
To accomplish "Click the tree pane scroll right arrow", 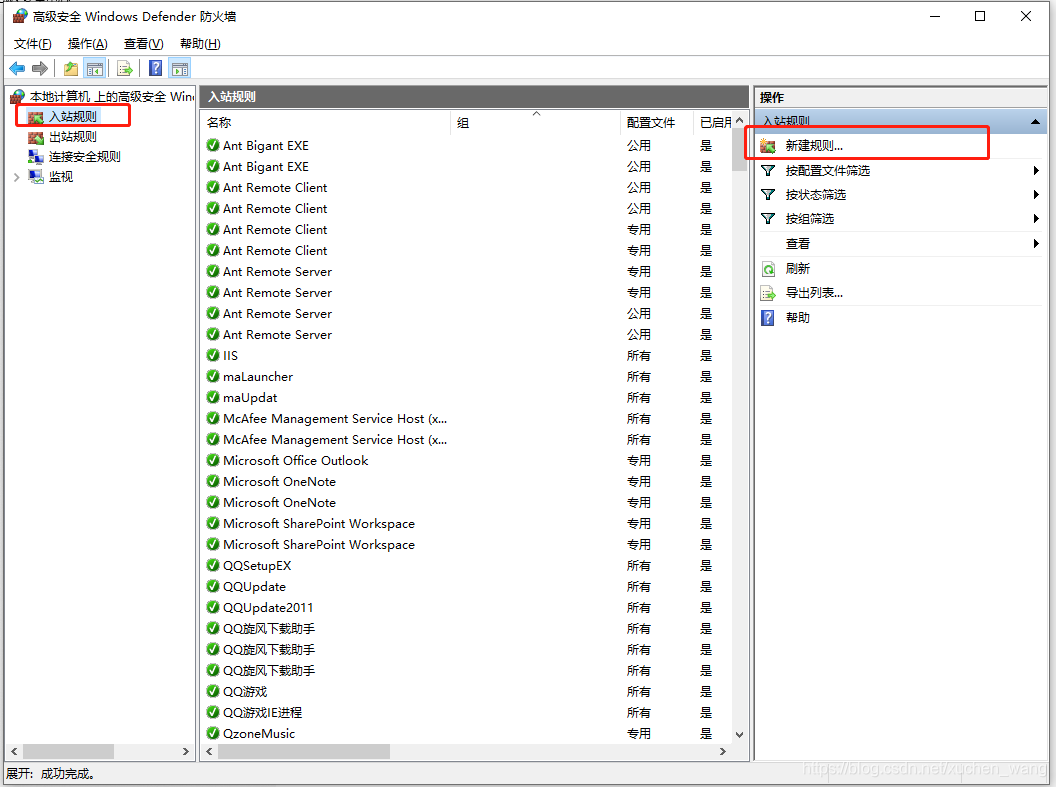I will [x=186, y=751].
